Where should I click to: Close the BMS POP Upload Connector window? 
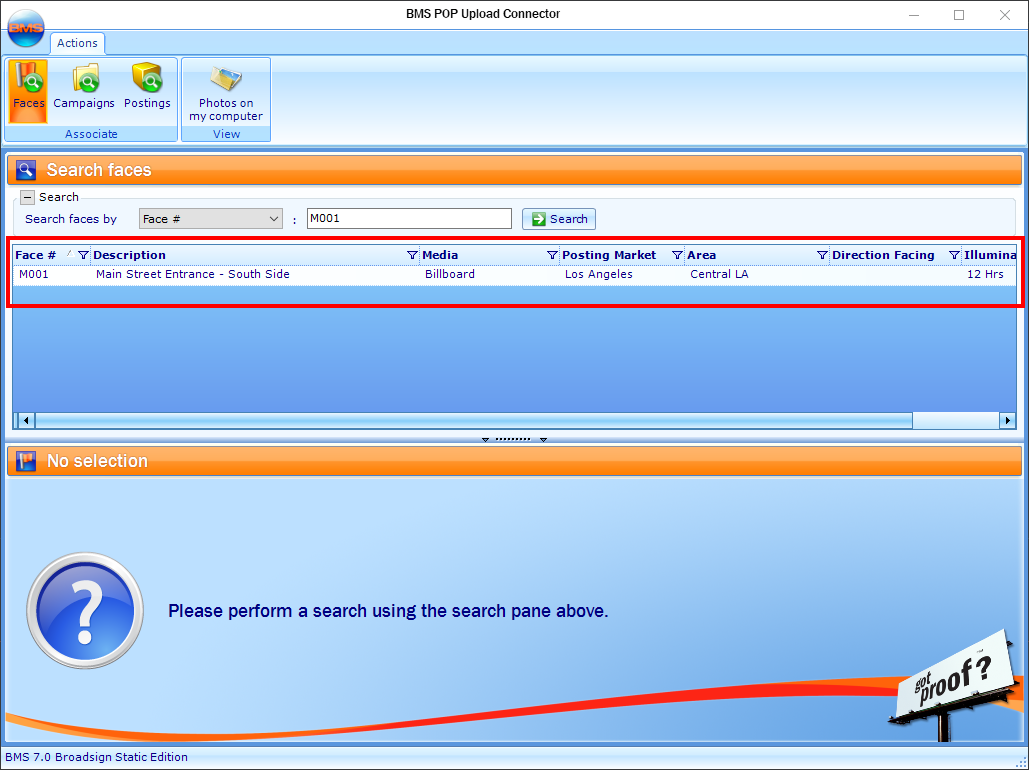click(x=1005, y=15)
